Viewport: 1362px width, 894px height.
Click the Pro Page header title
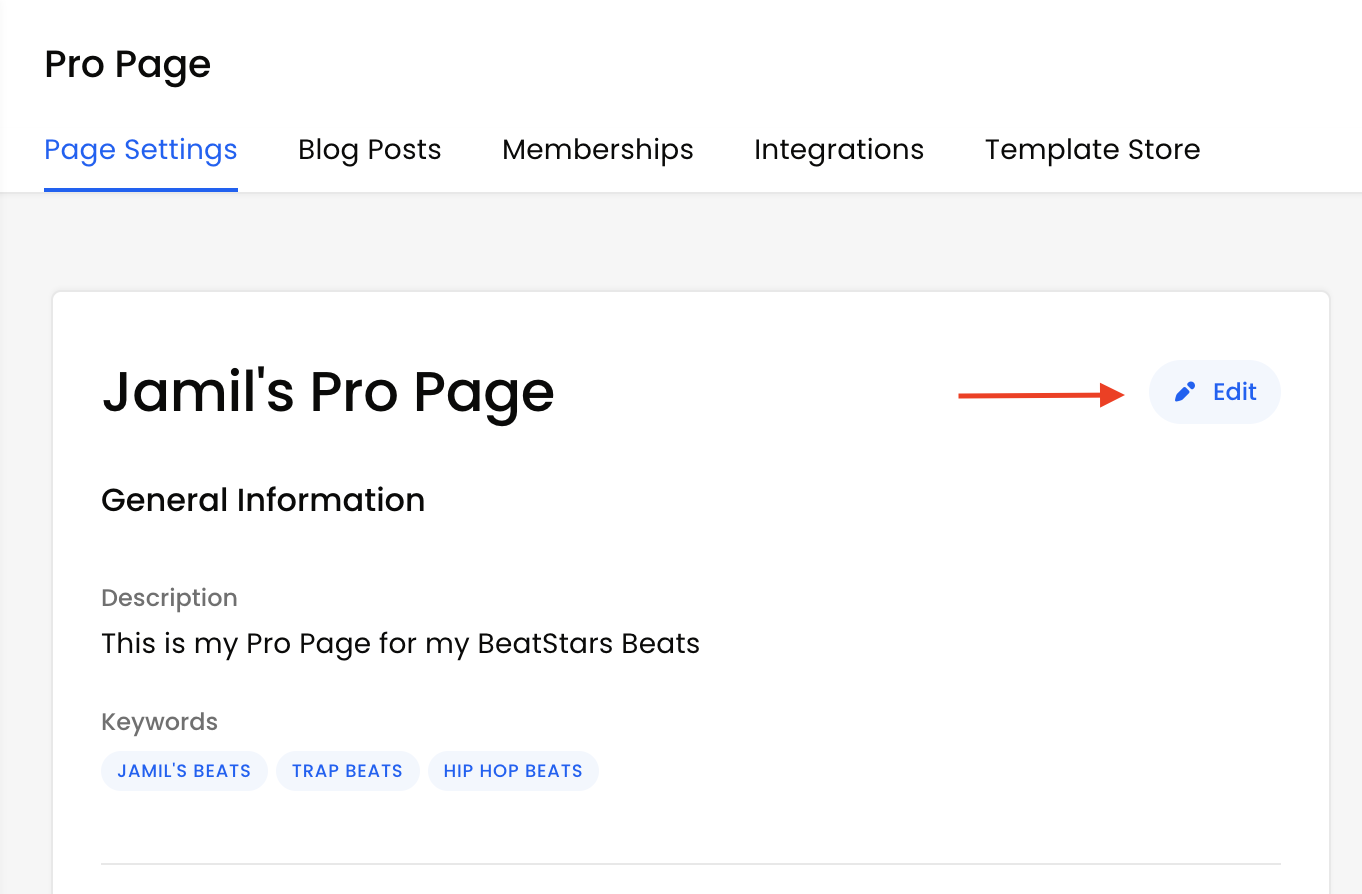(128, 65)
